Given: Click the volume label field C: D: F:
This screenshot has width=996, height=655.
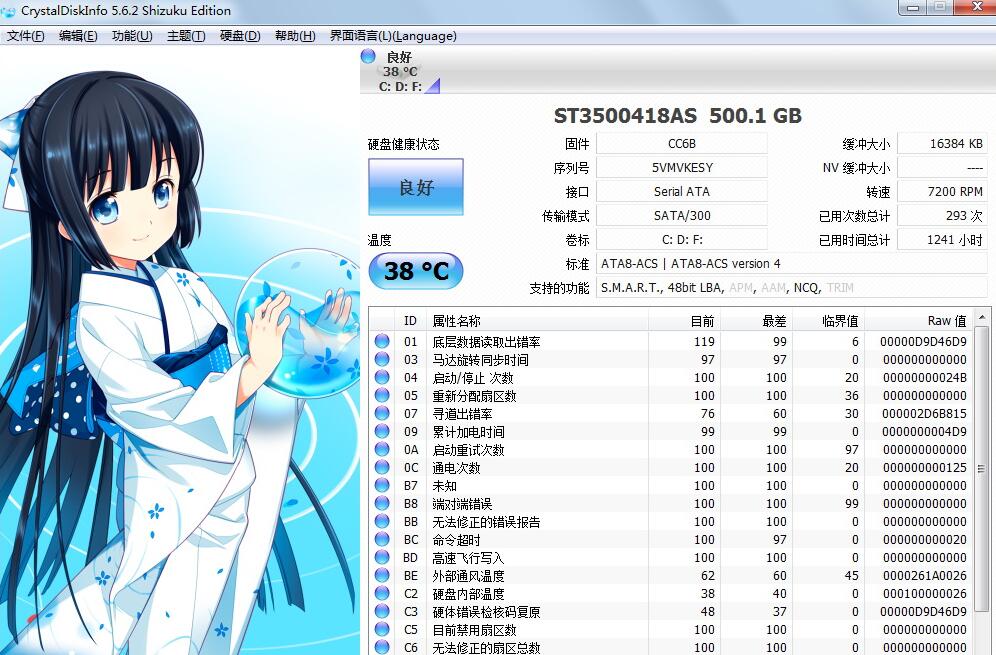Looking at the screenshot, I should (x=682, y=240).
